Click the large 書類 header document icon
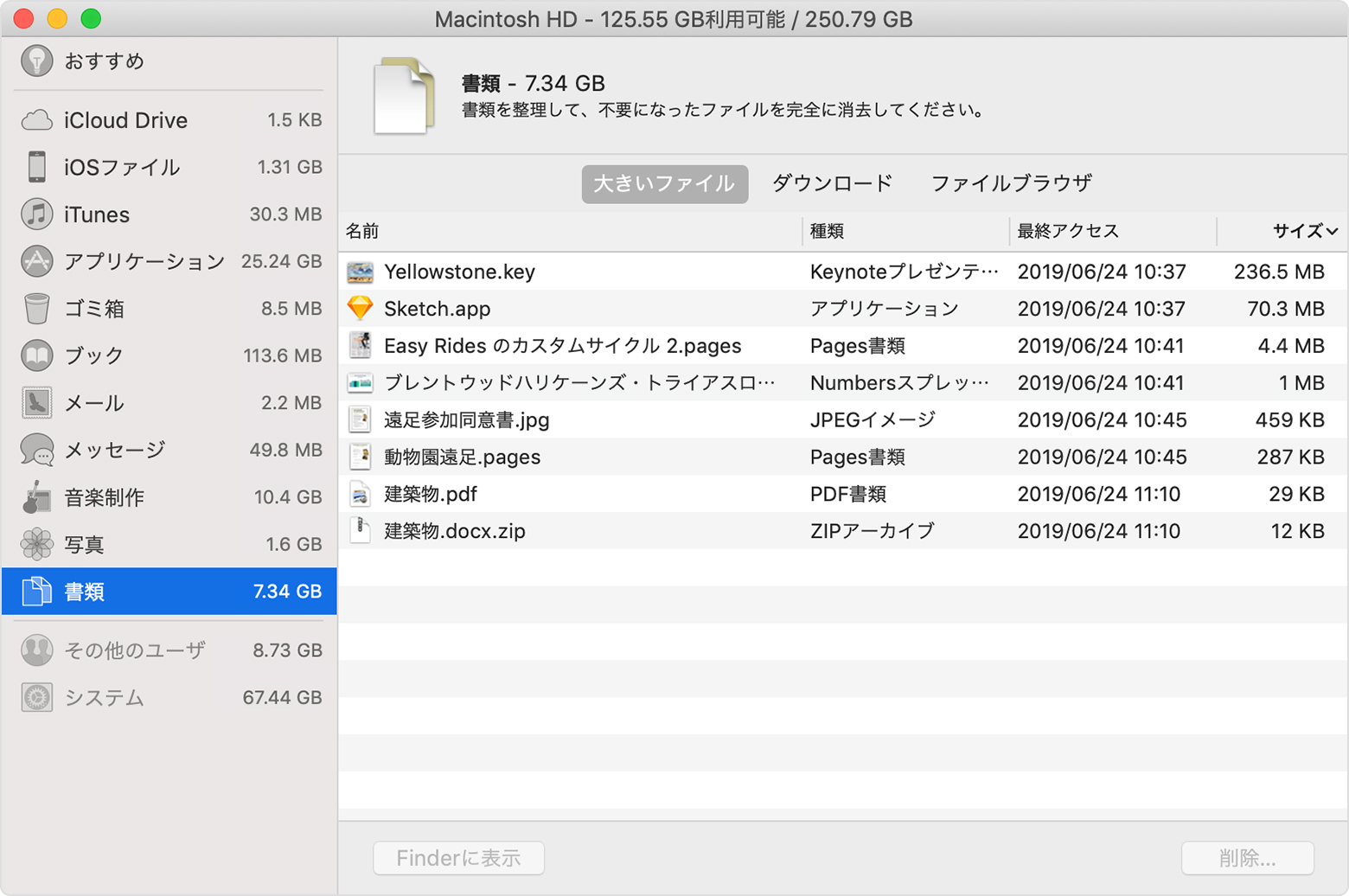Viewport: 1349px width, 896px height. (404, 96)
